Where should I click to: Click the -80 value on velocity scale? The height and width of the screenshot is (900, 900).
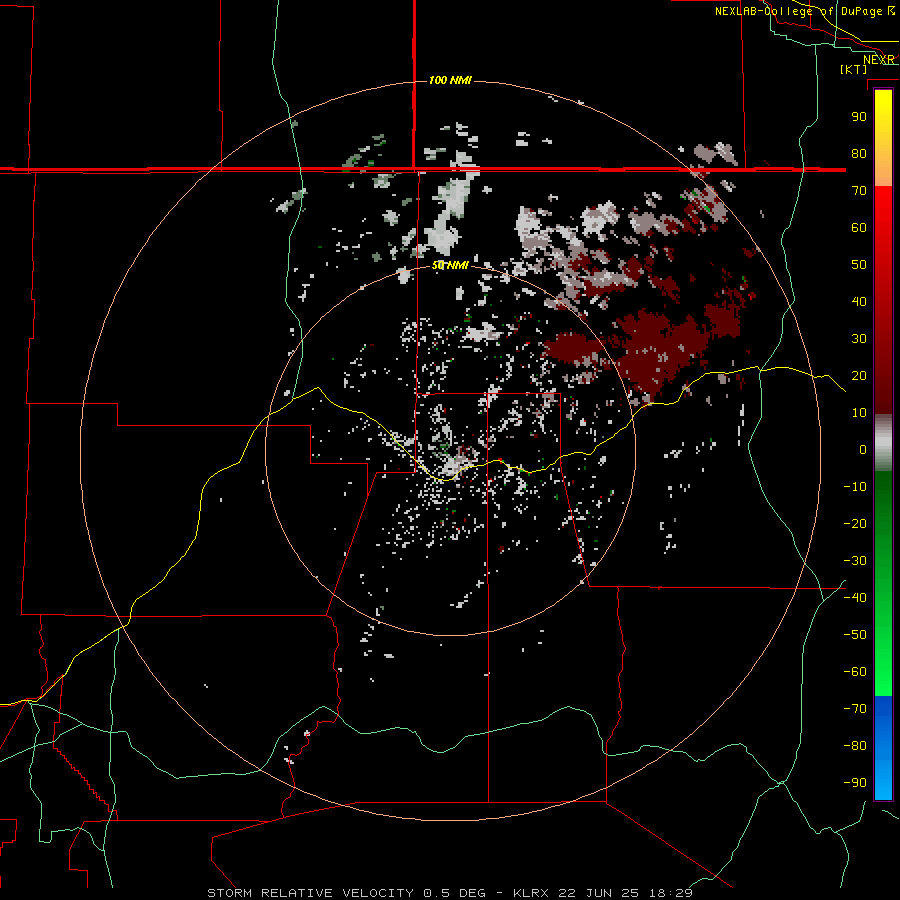point(855,746)
